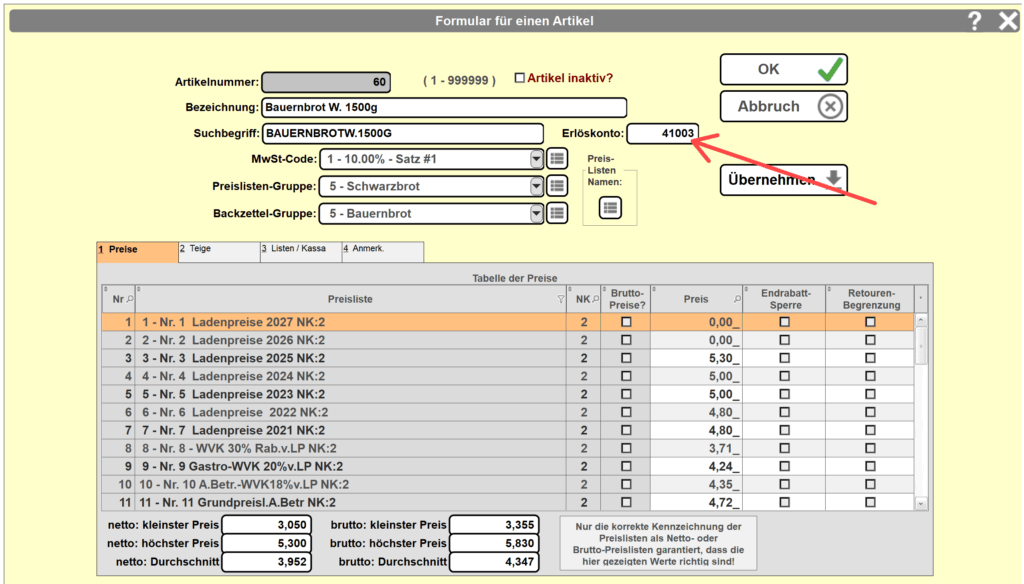Screen dimensions: 1024x584
Task: Check Endrabatt-Sperre for Ladenpreise 2025 row
Action: click(784, 358)
